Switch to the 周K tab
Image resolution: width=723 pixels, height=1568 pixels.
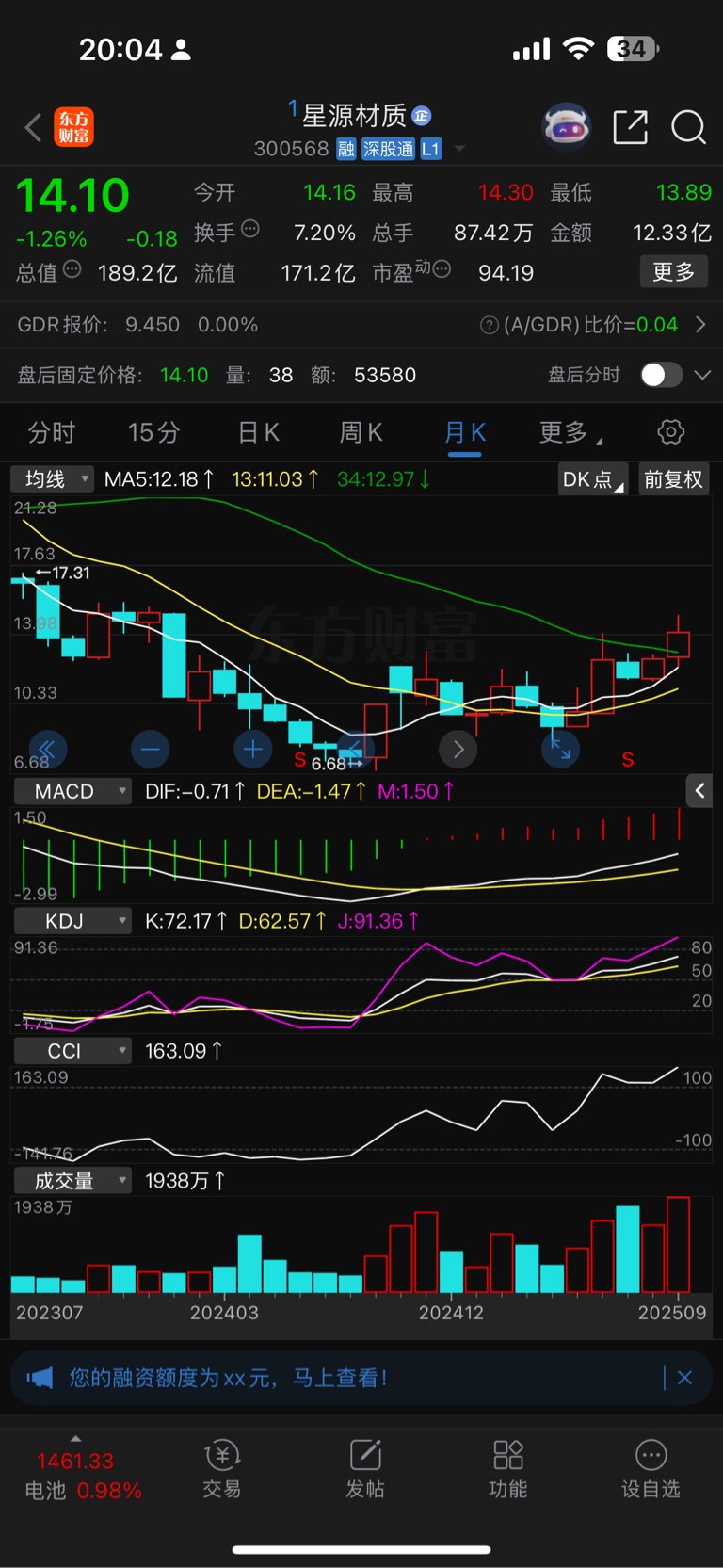tap(361, 432)
